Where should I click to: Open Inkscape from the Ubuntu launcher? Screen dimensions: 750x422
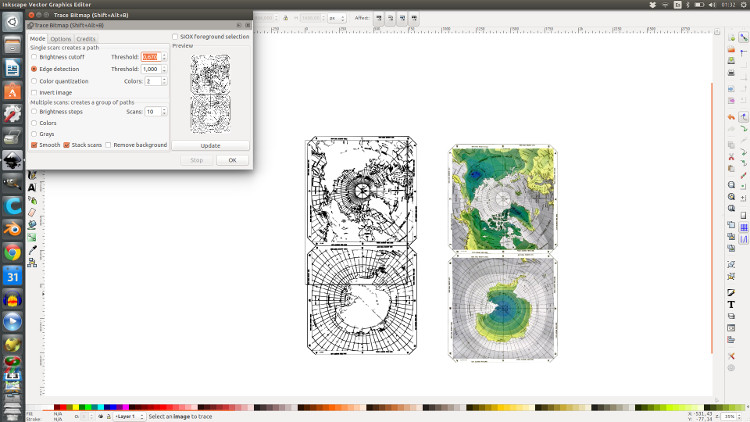[x=12, y=160]
